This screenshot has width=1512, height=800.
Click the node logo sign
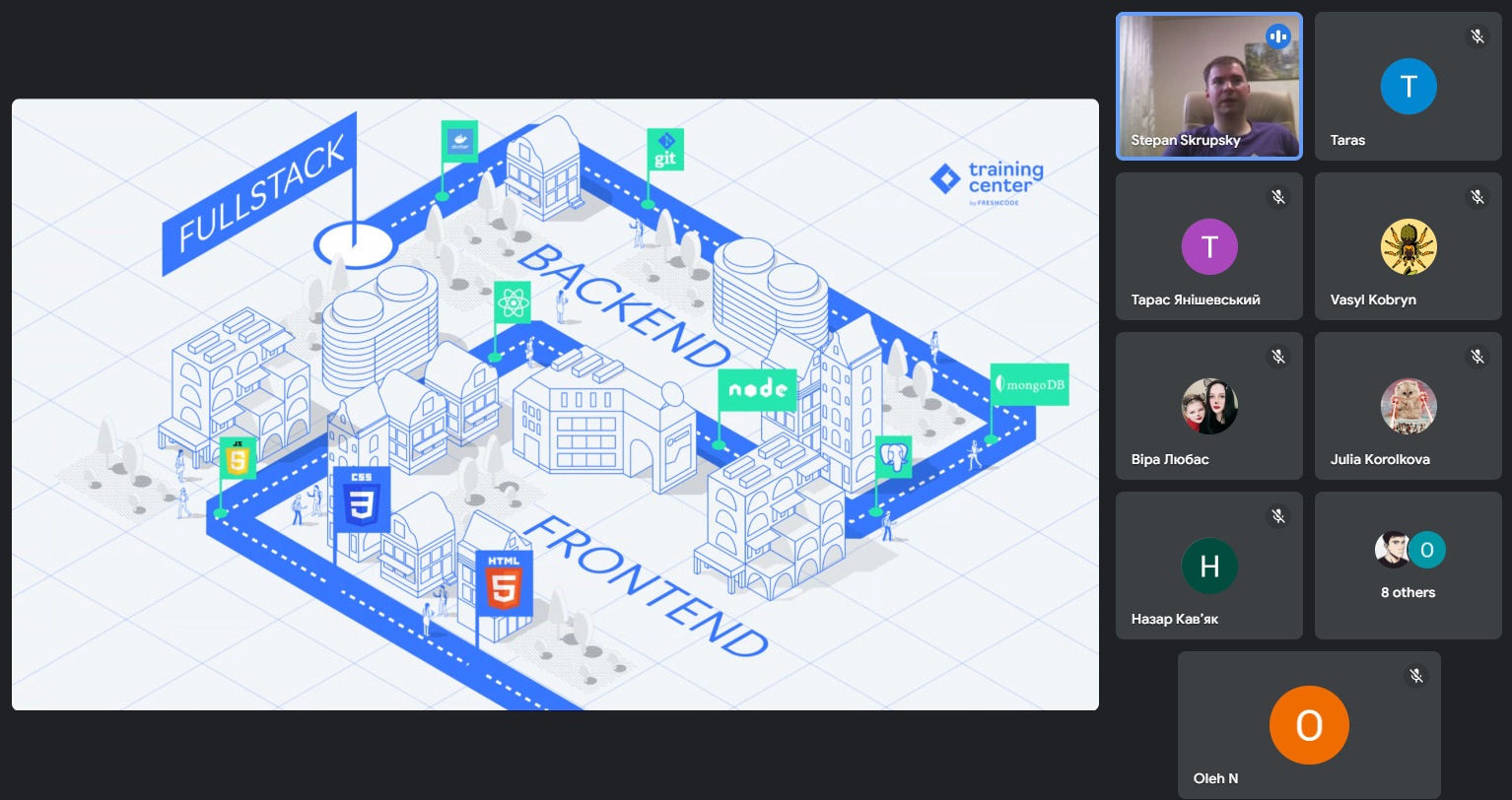(756, 390)
